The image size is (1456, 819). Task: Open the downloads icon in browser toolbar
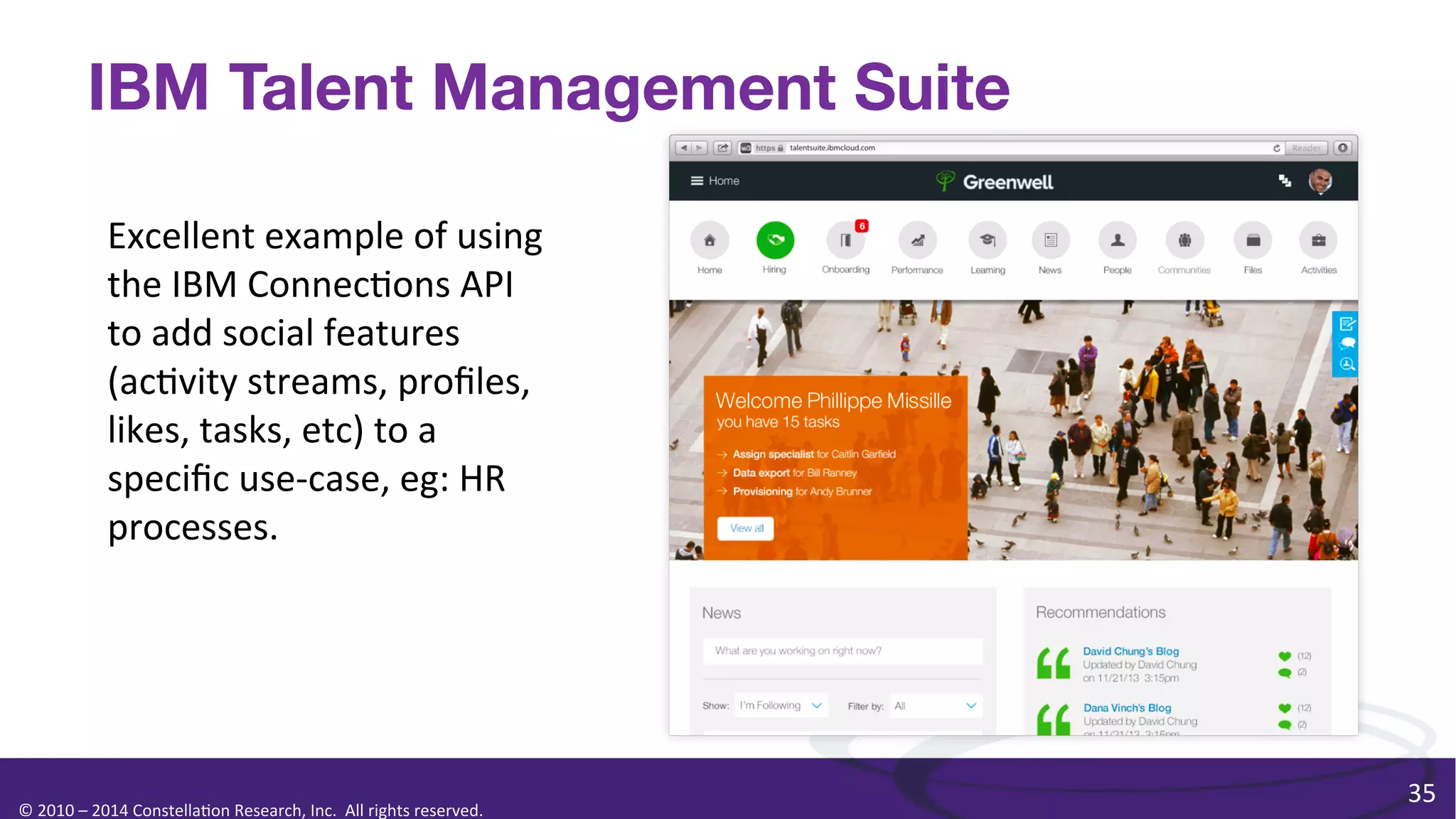[1342, 148]
